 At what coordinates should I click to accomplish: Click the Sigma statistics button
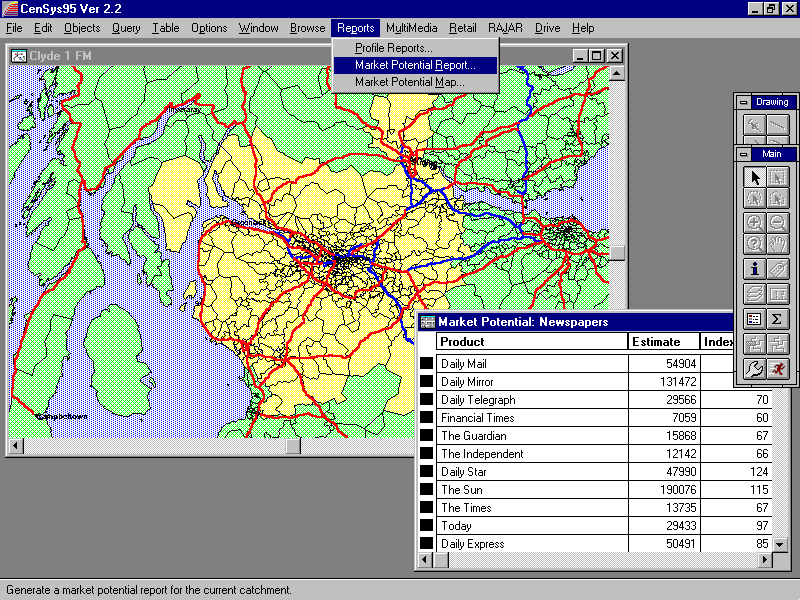pos(778,319)
